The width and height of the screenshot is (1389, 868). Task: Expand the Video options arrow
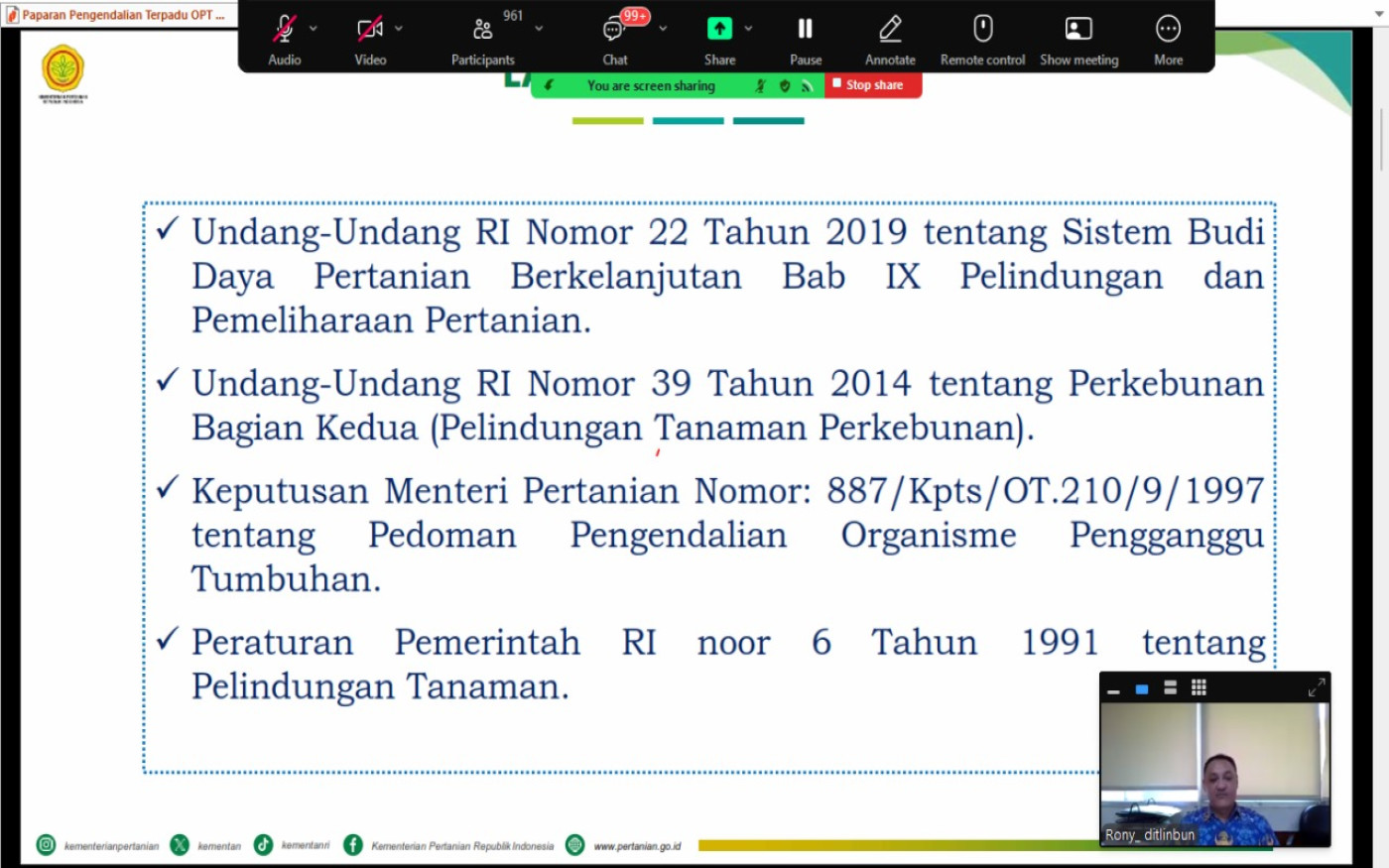[x=399, y=29]
